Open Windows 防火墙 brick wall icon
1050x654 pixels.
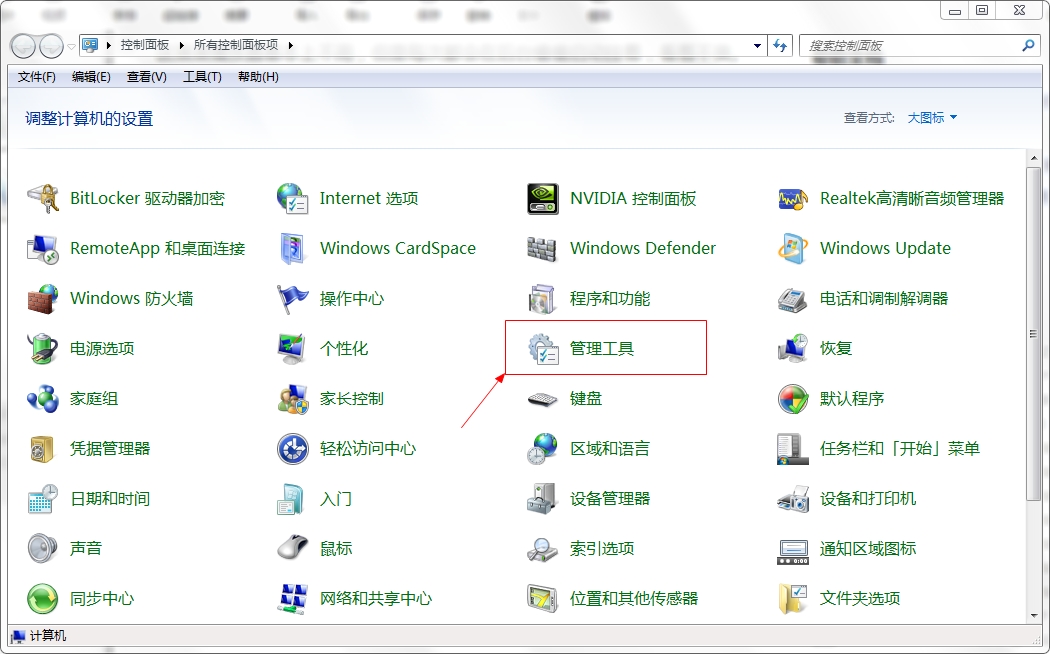pyautogui.click(x=43, y=299)
